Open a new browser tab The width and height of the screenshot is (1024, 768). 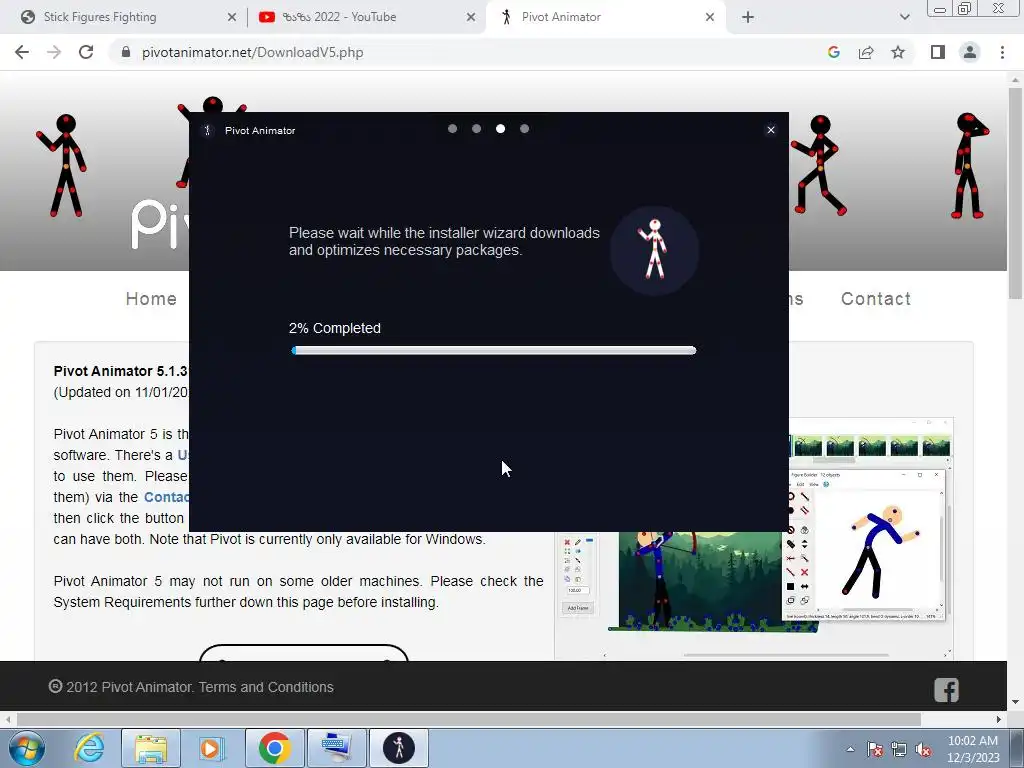click(x=748, y=17)
